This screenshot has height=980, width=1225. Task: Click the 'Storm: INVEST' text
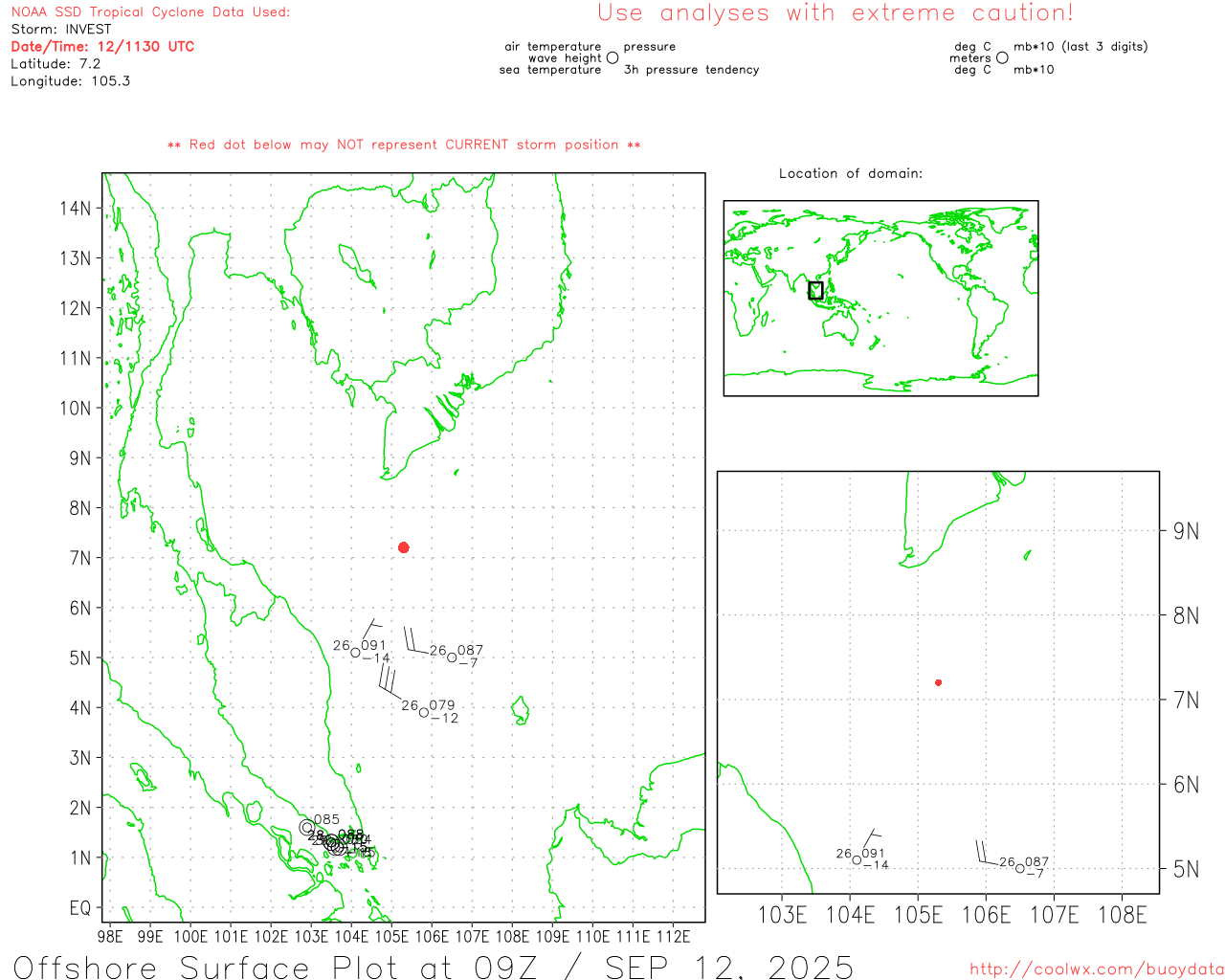(x=61, y=30)
